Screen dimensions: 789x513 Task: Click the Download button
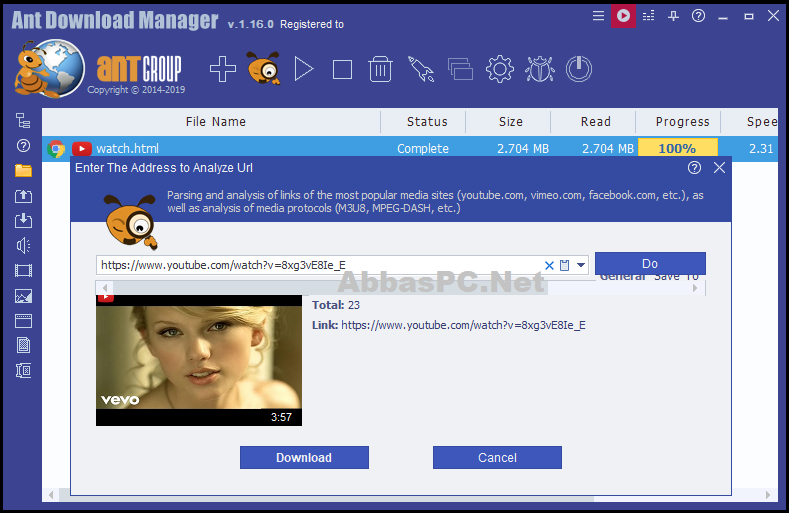pyautogui.click(x=304, y=458)
